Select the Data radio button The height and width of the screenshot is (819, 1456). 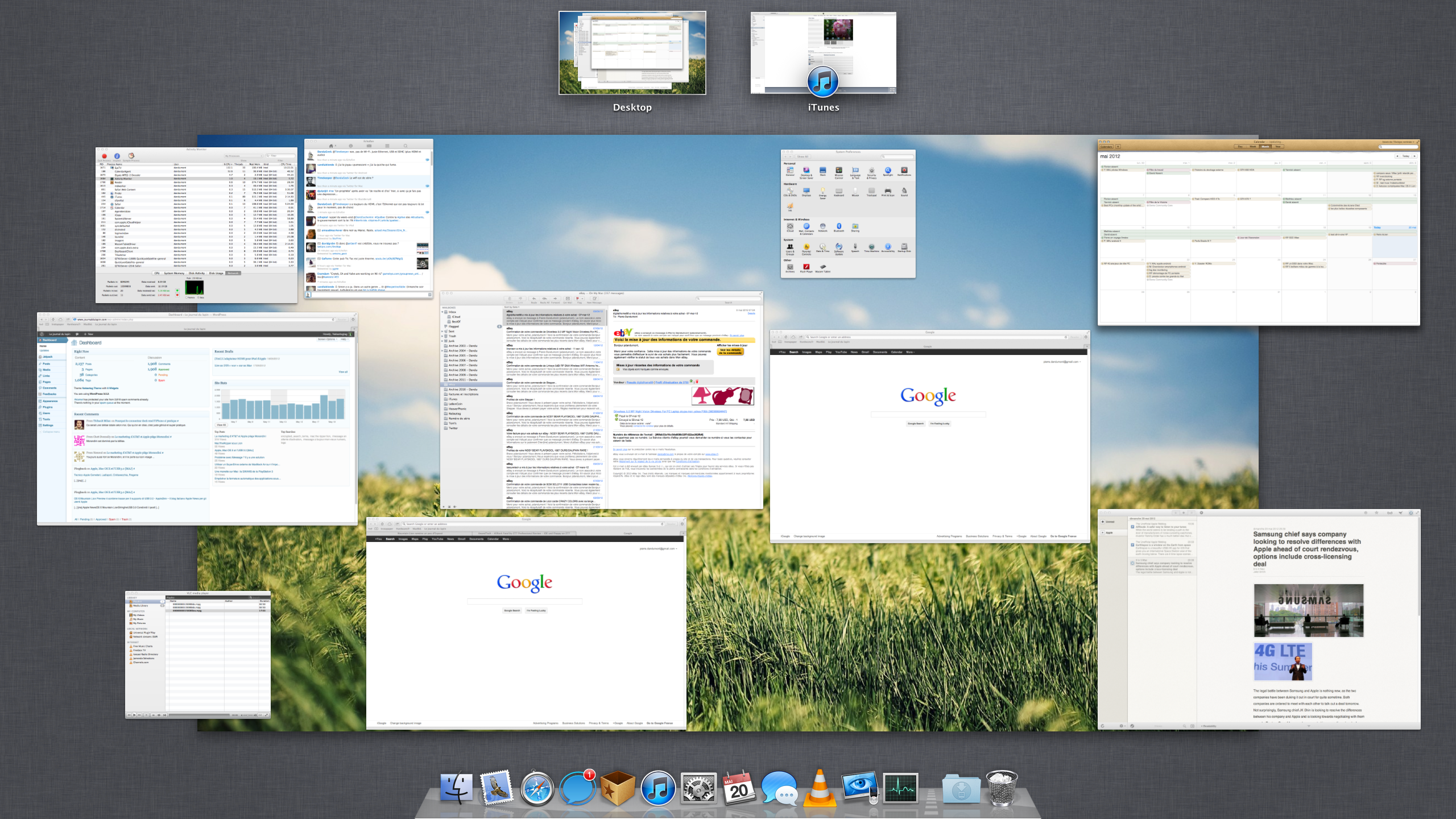pyautogui.click(x=197, y=297)
